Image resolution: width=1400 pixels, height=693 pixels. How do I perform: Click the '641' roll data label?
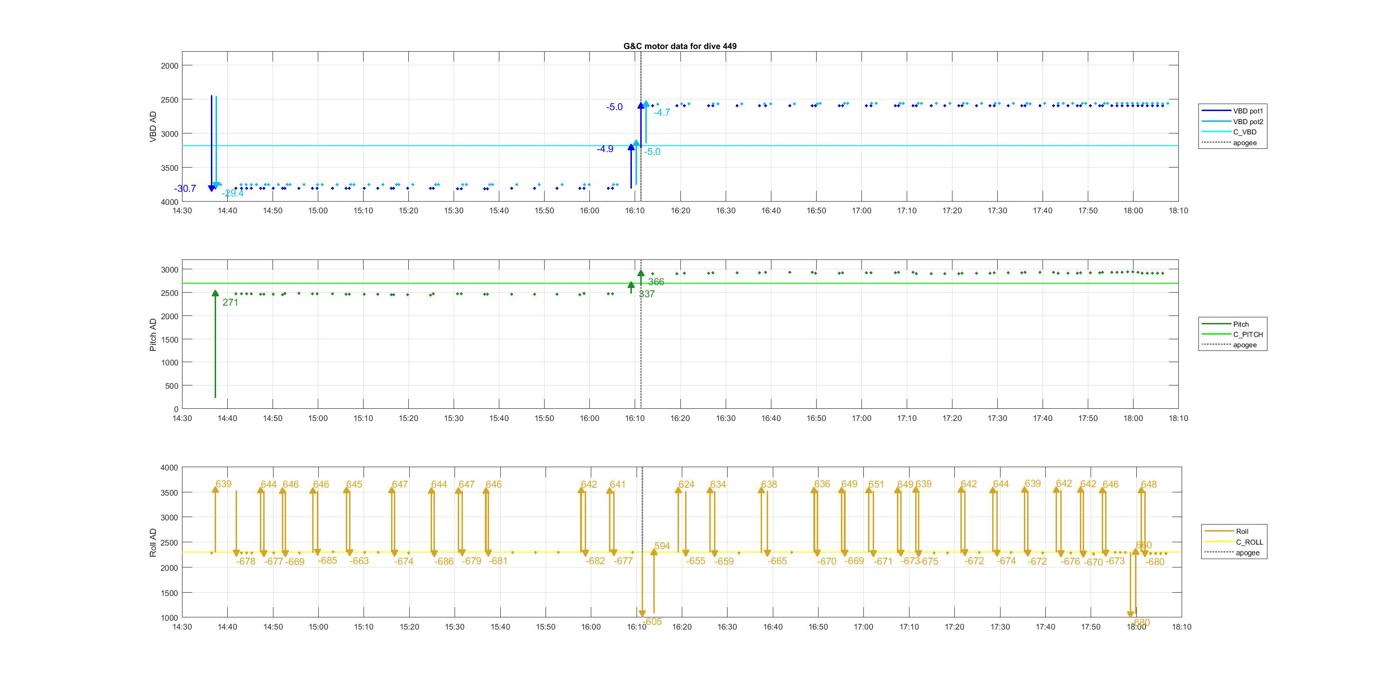(x=618, y=484)
